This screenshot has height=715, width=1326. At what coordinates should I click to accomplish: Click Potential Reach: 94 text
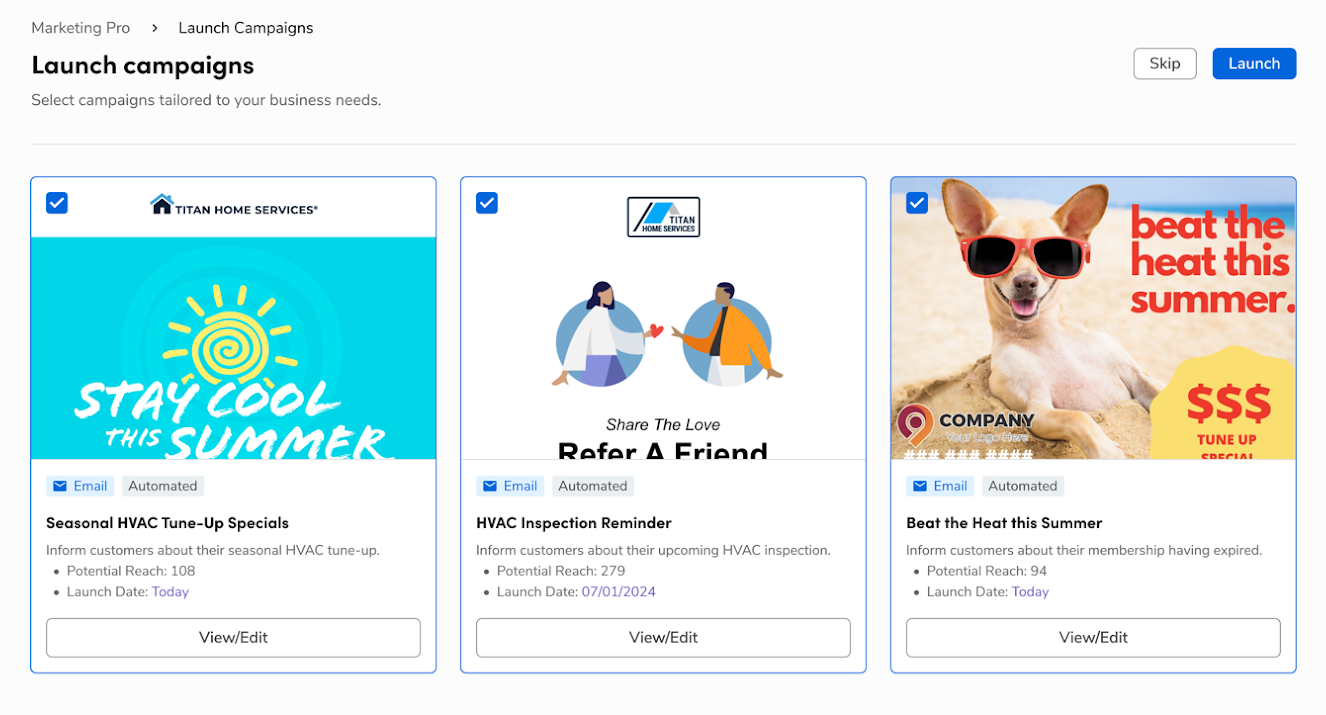(x=987, y=571)
